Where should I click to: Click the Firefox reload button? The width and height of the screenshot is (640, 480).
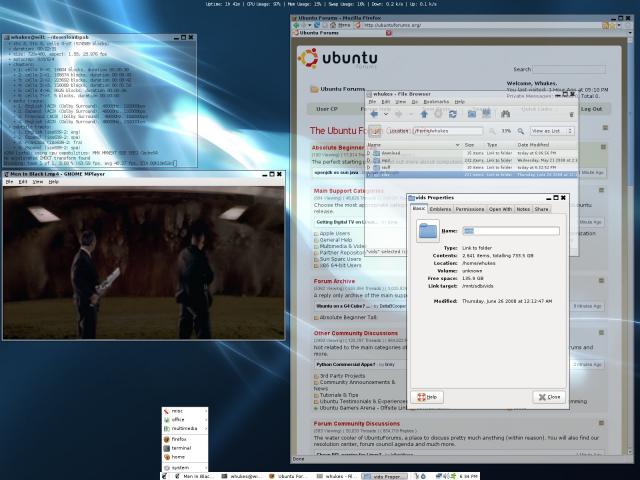317,25
